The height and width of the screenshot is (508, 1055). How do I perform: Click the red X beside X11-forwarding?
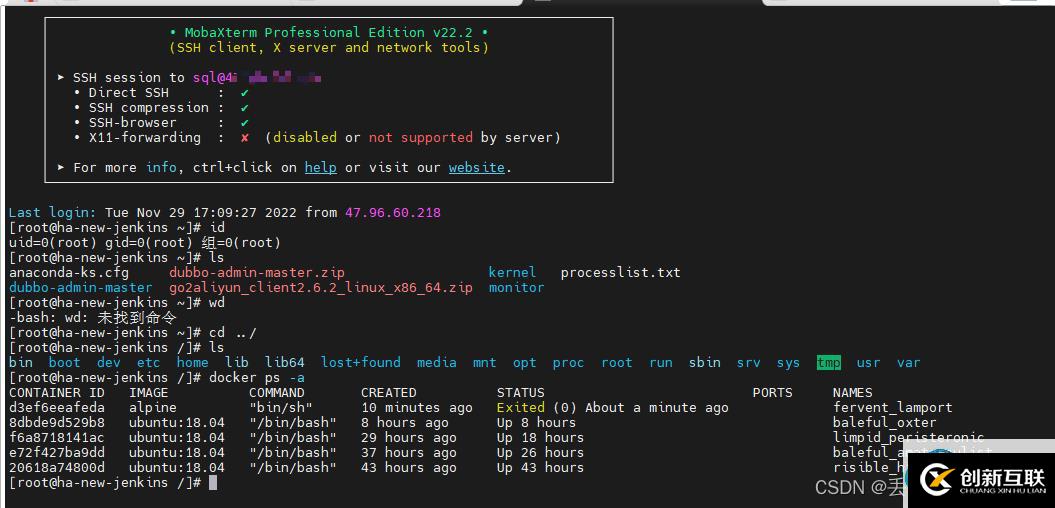pos(245,138)
